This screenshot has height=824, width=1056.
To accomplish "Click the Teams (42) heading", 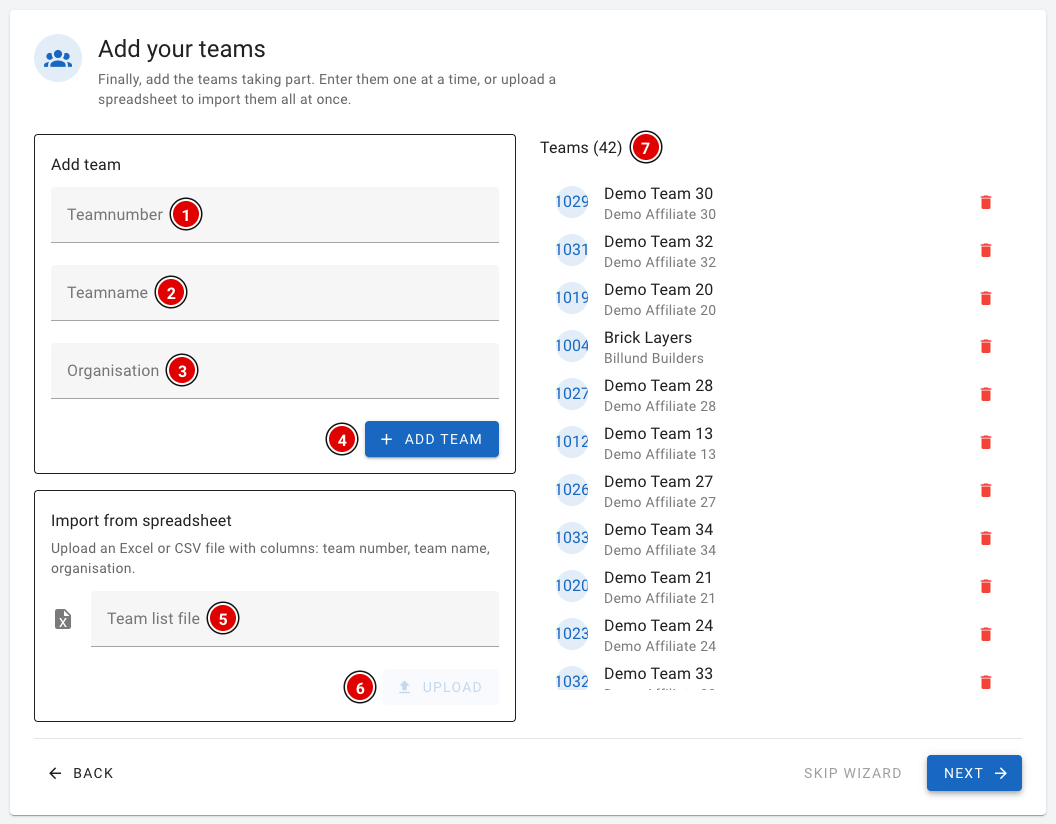I will [581, 147].
